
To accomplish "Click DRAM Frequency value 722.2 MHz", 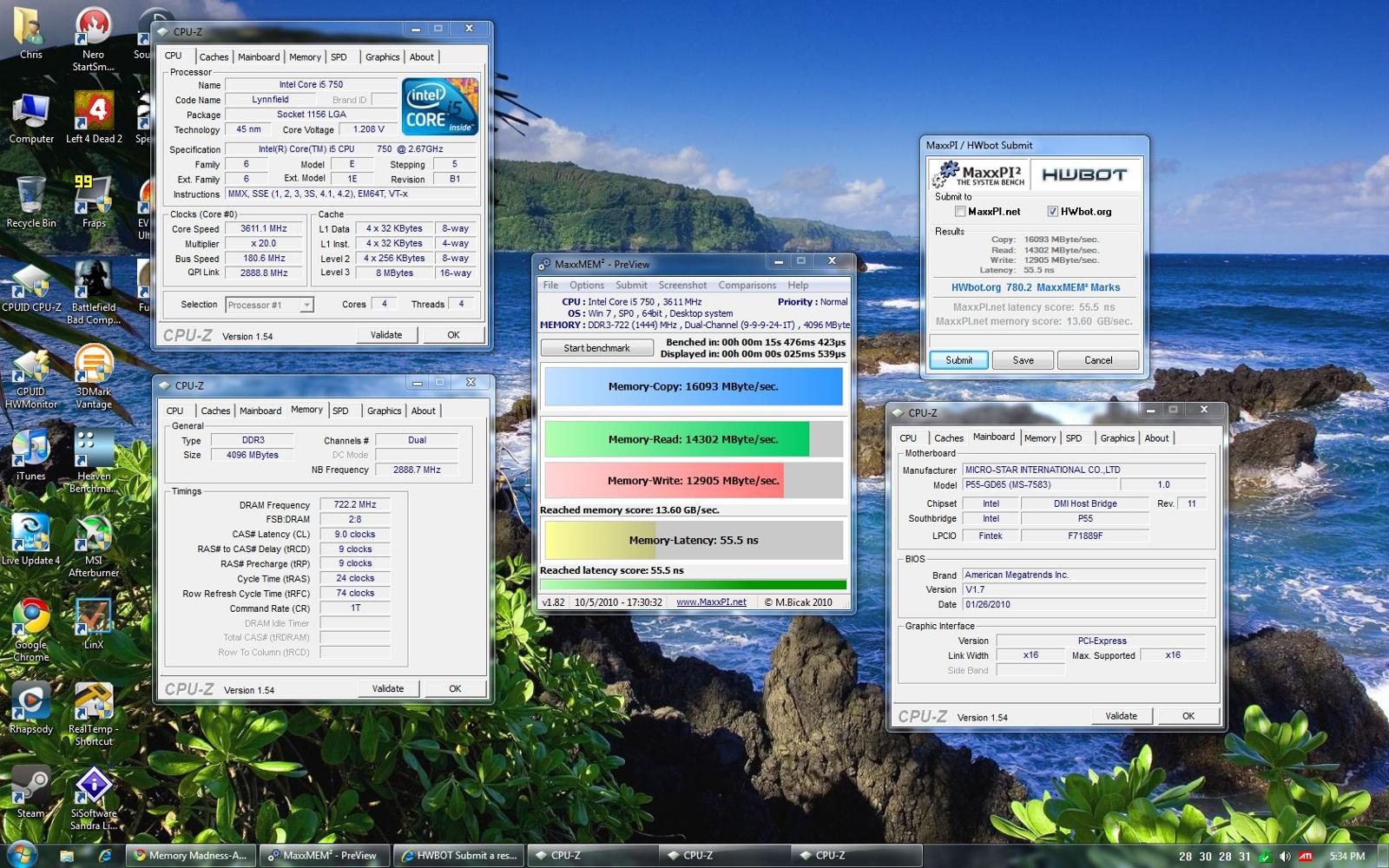I will [355, 504].
